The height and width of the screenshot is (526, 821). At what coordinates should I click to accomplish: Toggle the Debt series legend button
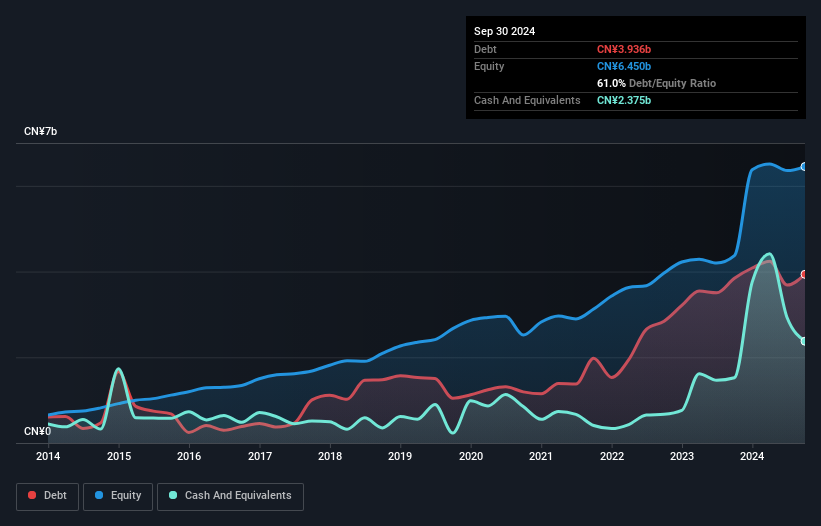pos(48,496)
